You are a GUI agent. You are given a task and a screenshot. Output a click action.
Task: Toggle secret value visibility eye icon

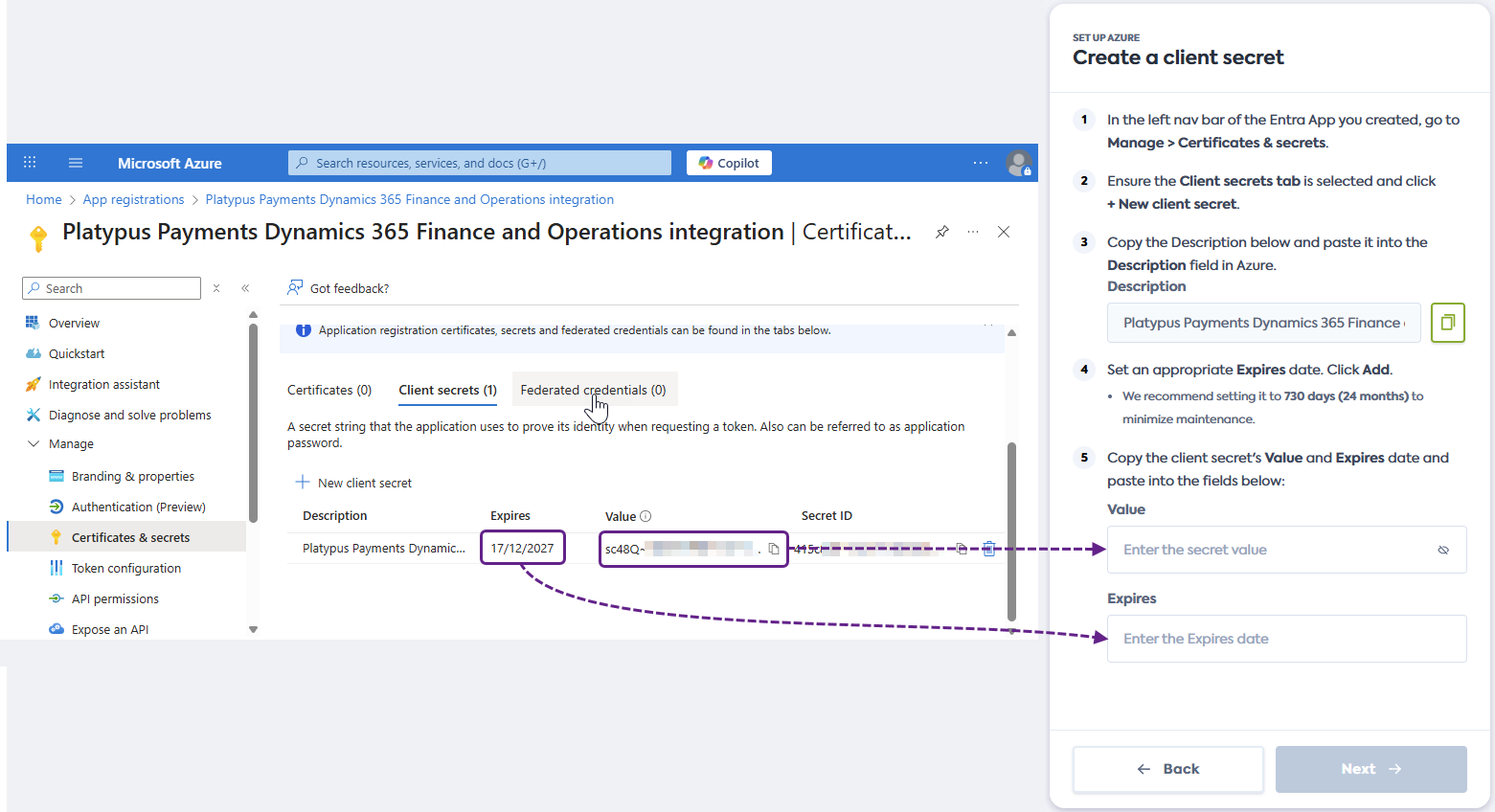click(1442, 550)
